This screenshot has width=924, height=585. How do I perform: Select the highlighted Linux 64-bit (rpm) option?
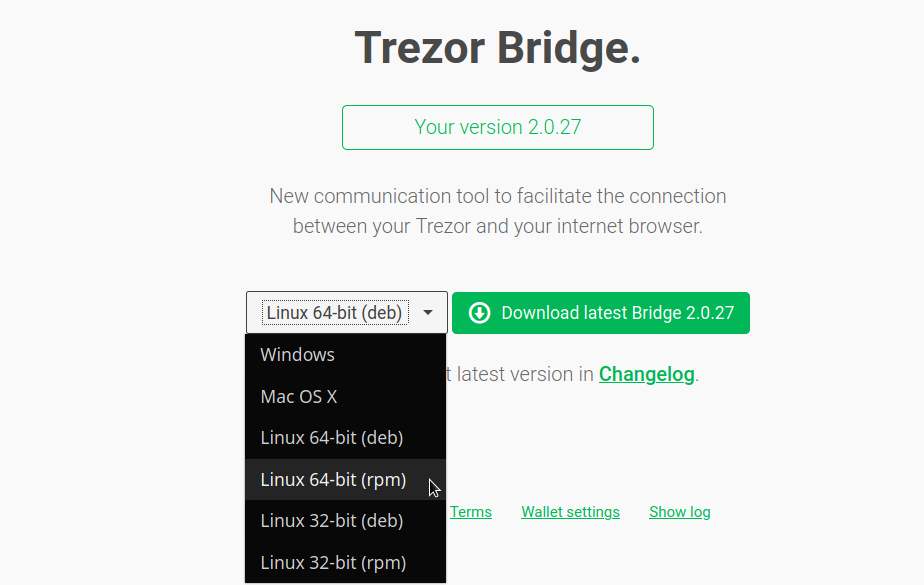tap(345, 480)
